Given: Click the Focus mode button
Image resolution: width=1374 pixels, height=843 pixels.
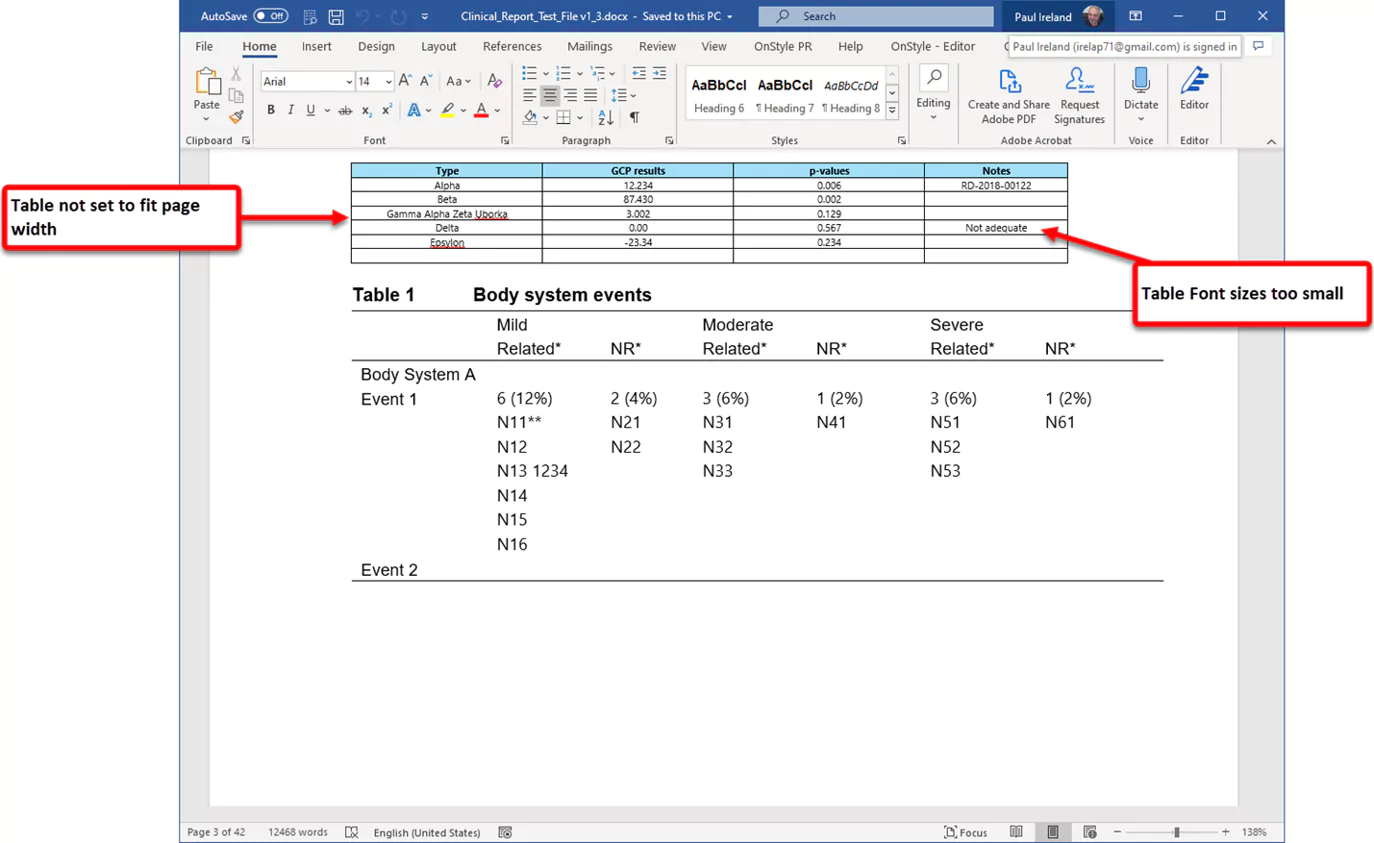Looking at the screenshot, I should point(966,832).
